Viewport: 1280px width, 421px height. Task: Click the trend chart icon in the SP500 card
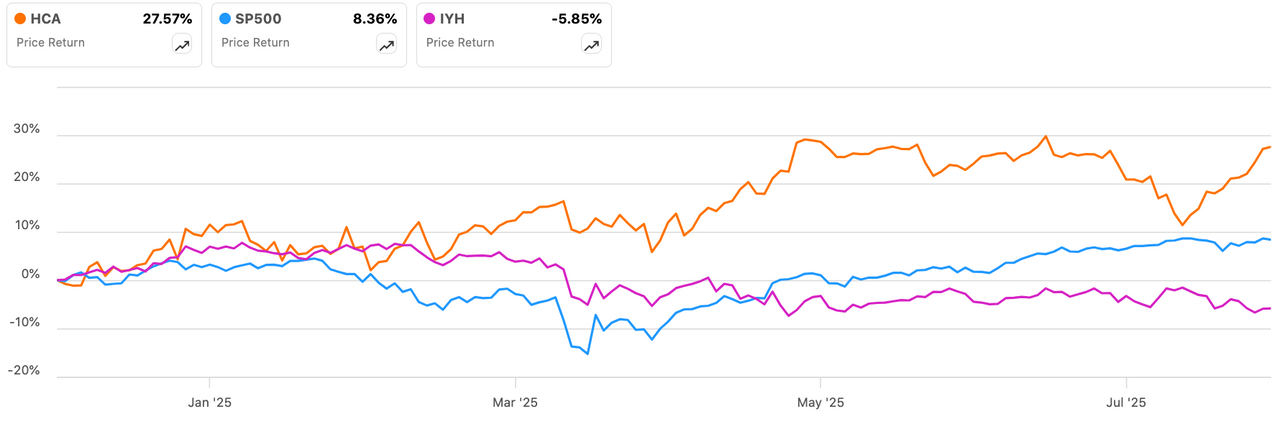pyautogui.click(x=386, y=45)
